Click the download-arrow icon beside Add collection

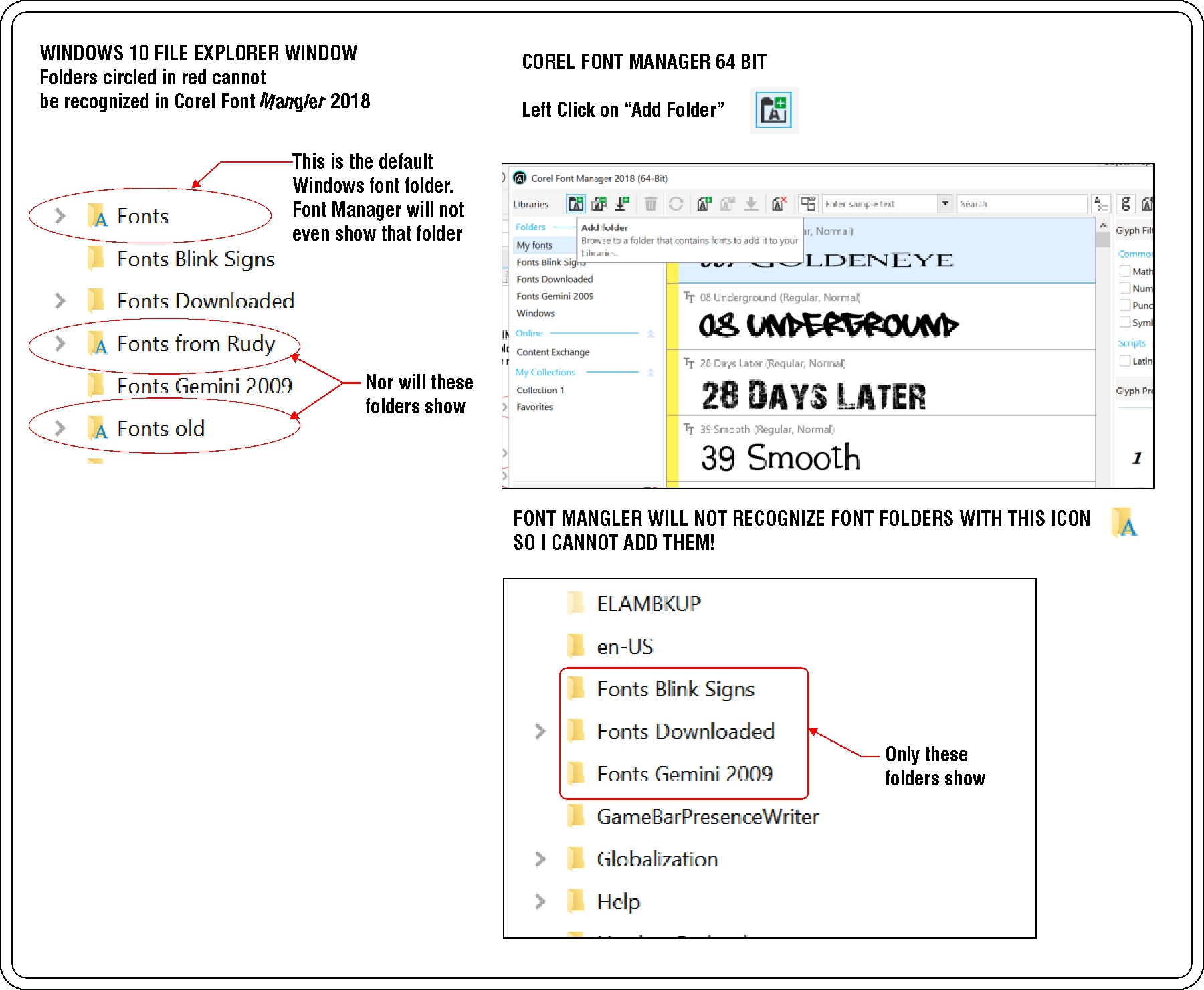(x=623, y=203)
